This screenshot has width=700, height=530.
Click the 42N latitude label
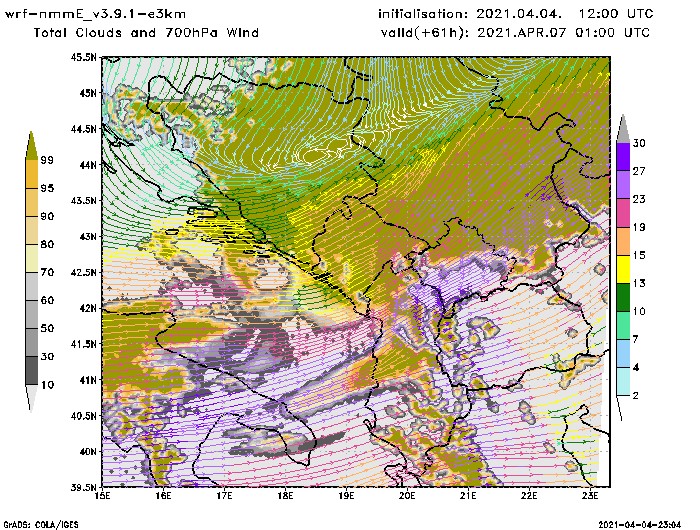(x=88, y=308)
